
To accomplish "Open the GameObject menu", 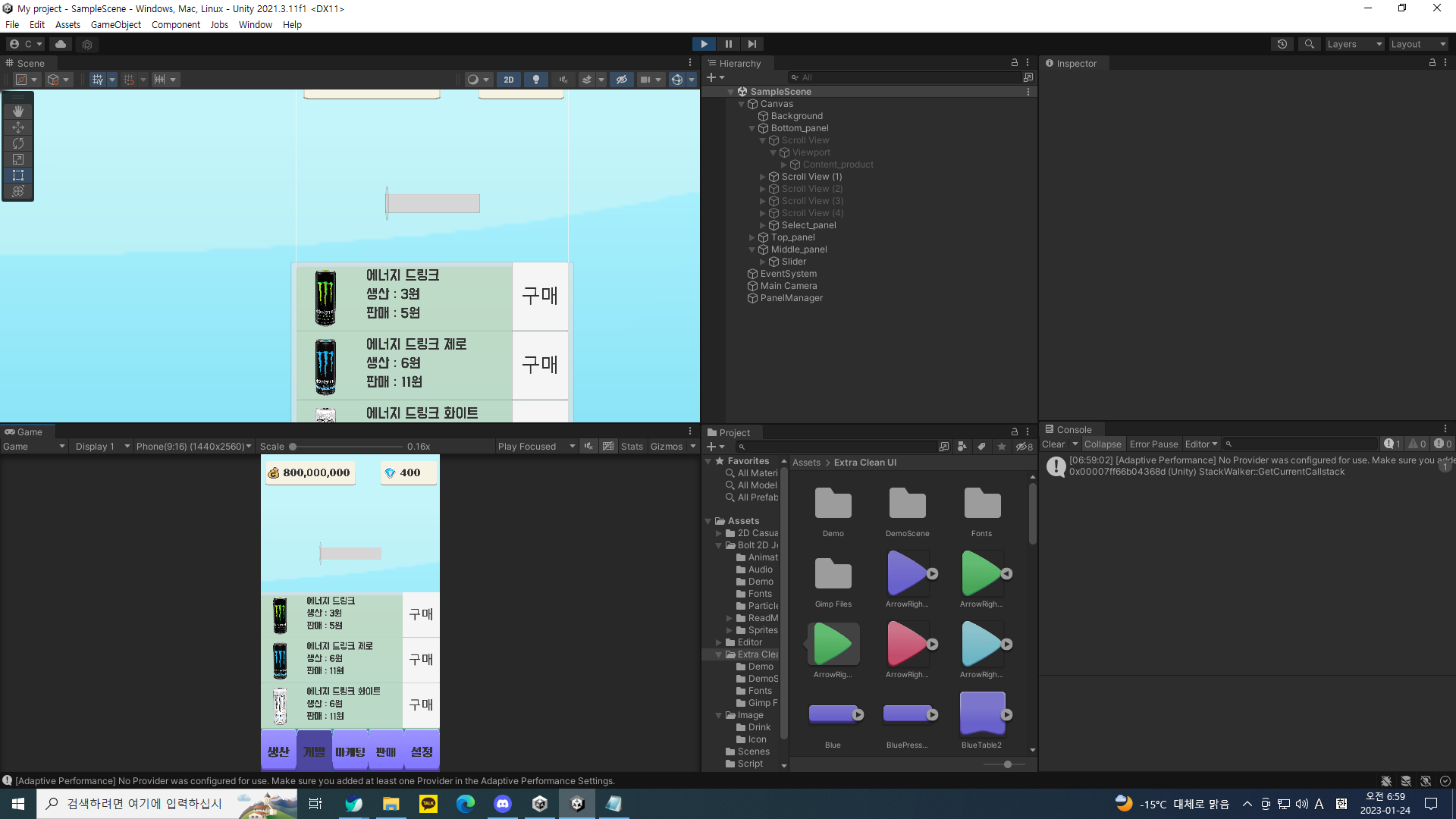I will pyautogui.click(x=115, y=25).
